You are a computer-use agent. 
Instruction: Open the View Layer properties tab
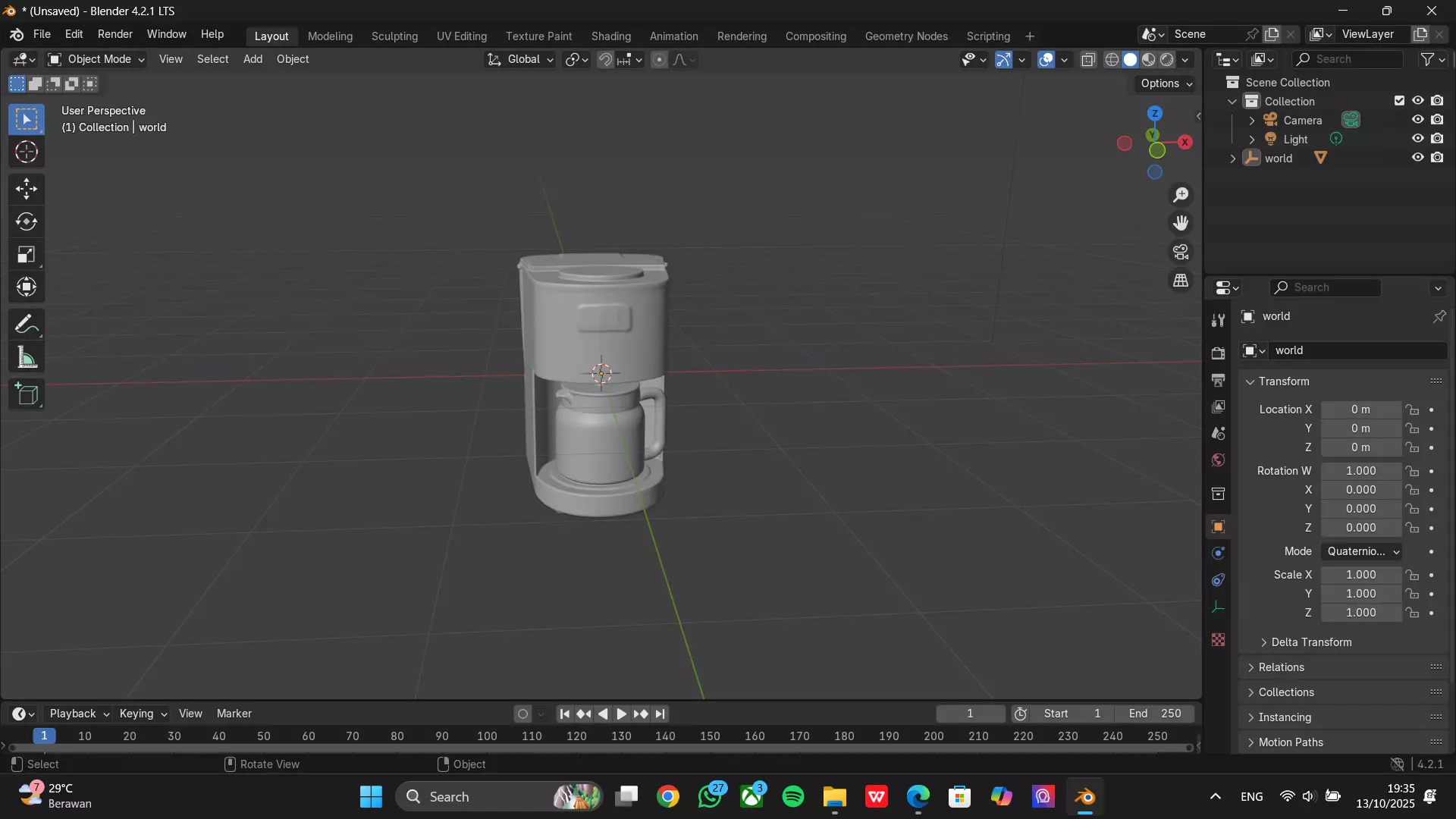click(x=1219, y=406)
